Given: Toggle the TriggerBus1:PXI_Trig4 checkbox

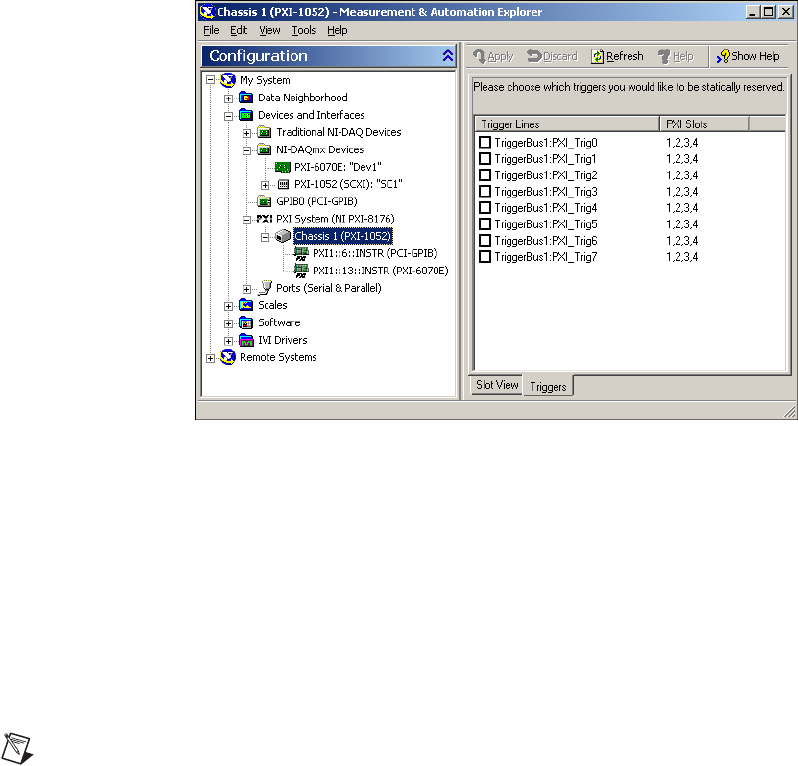Looking at the screenshot, I should (x=485, y=208).
